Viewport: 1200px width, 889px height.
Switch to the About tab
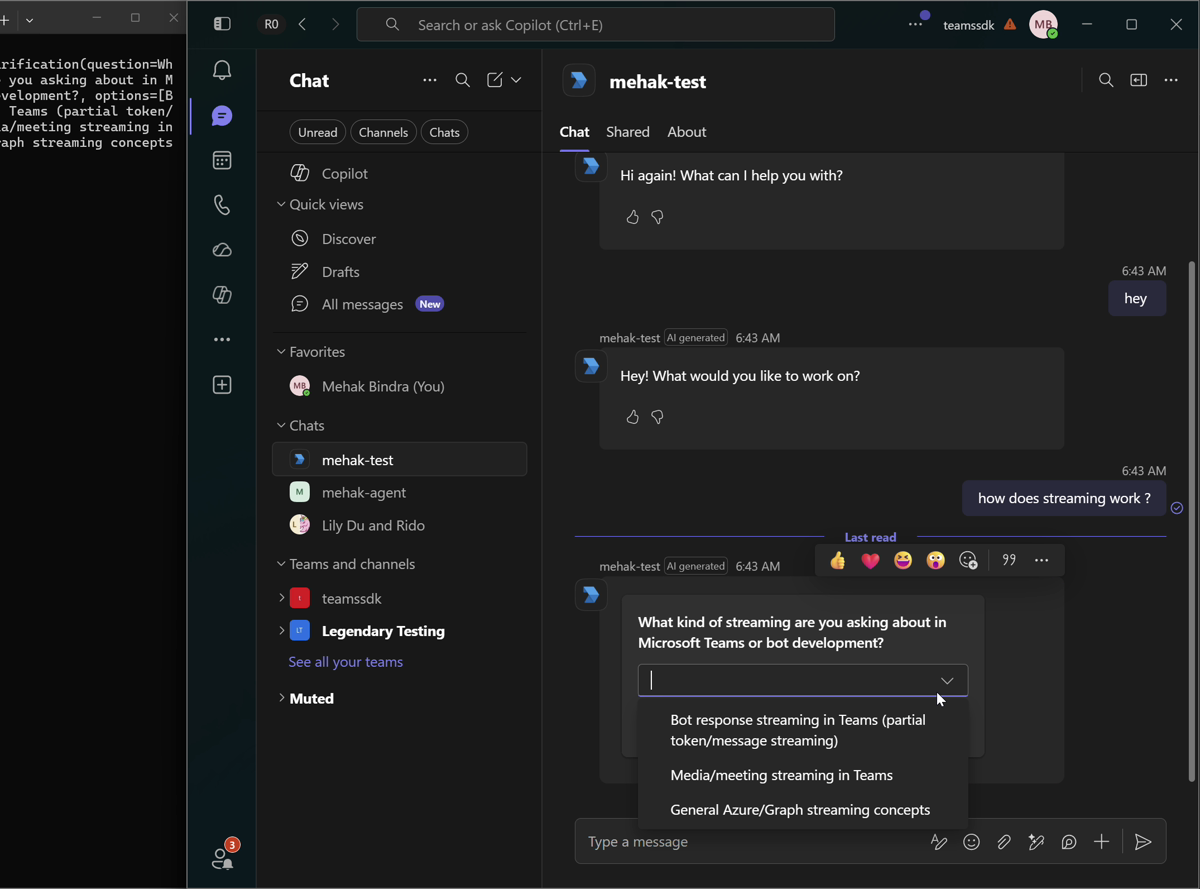click(x=687, y=132)
